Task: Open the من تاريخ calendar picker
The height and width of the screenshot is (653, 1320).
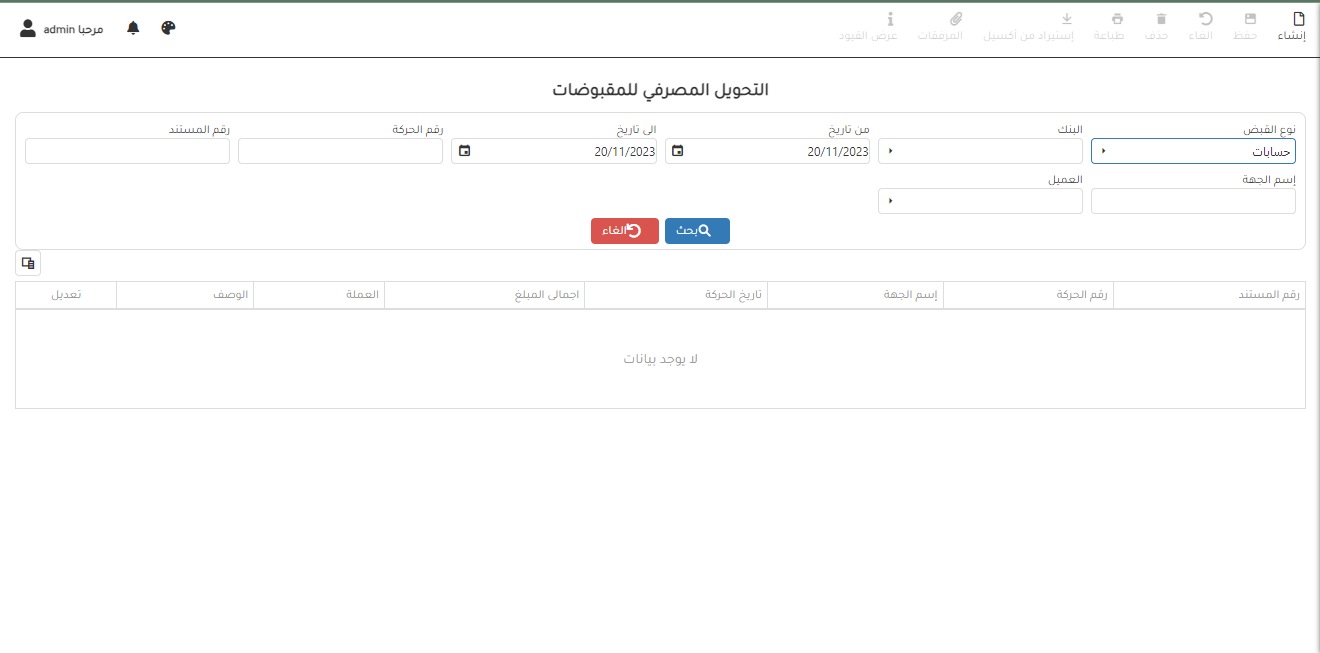Action: pyautogui.click(x=678, y=151)
